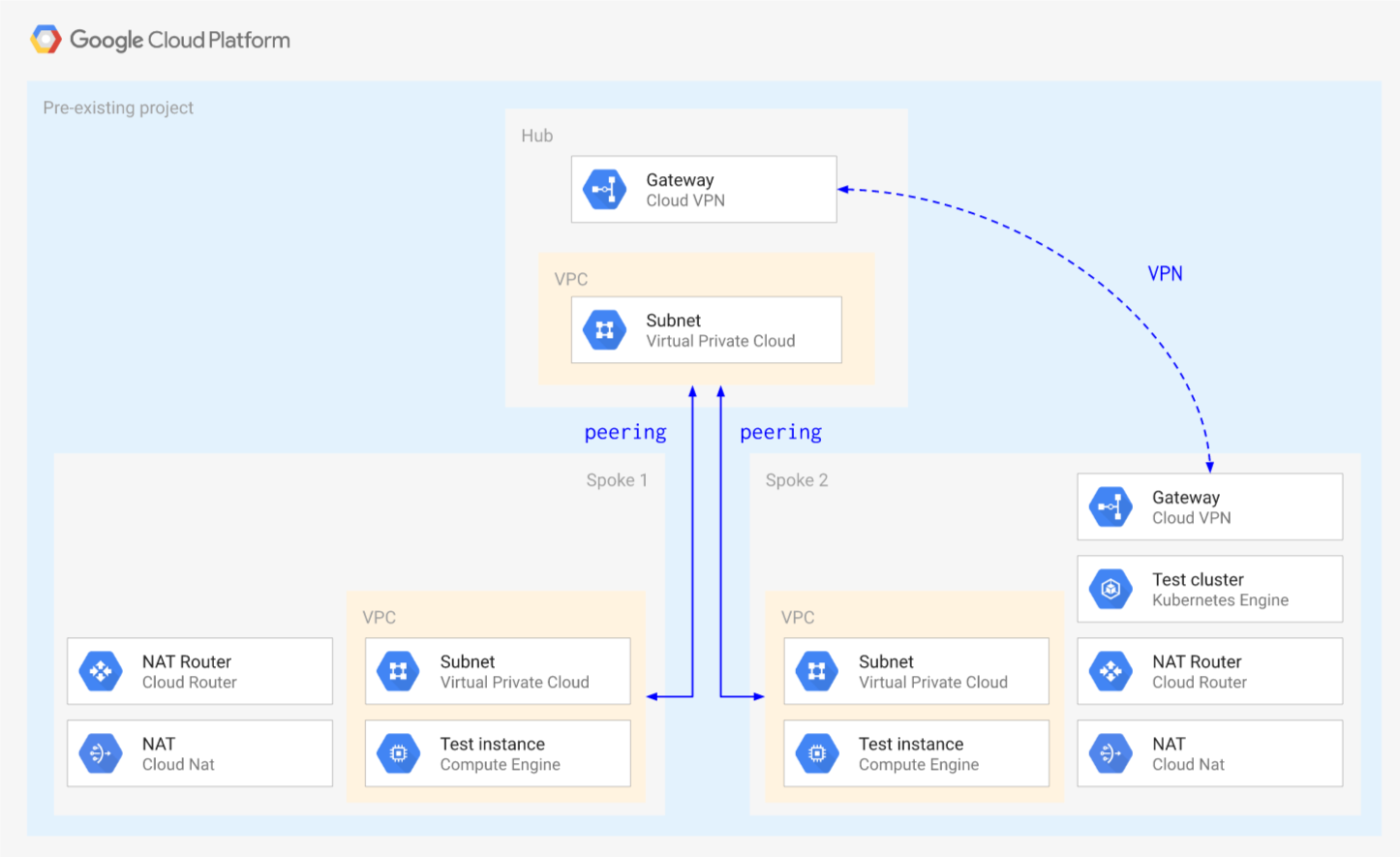Click the Spoke 1 NAT Router icon

pyautogui.click(x=101, y=671)
